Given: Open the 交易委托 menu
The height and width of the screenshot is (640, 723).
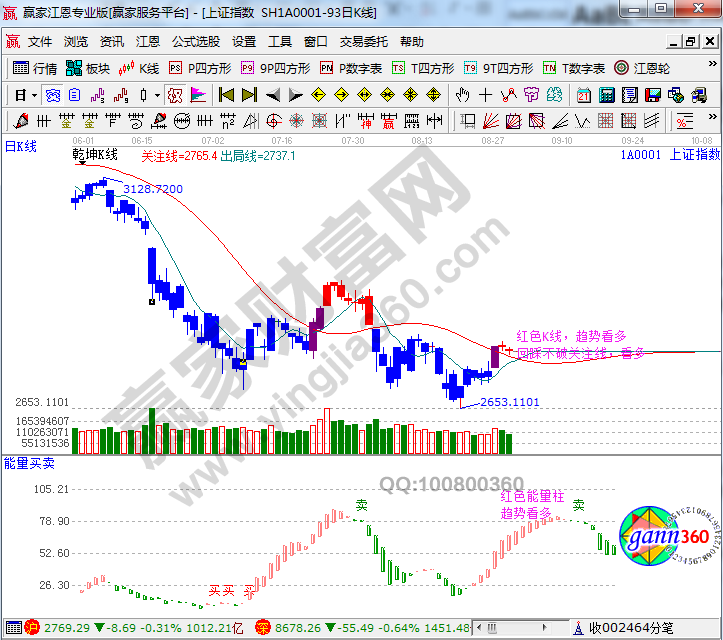Looking at the screenshot, I should point(363,42).
